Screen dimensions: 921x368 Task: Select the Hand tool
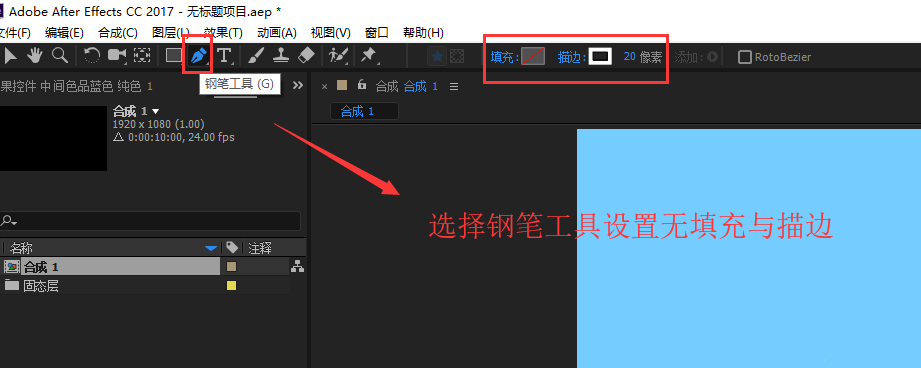[x=35, y=56]
